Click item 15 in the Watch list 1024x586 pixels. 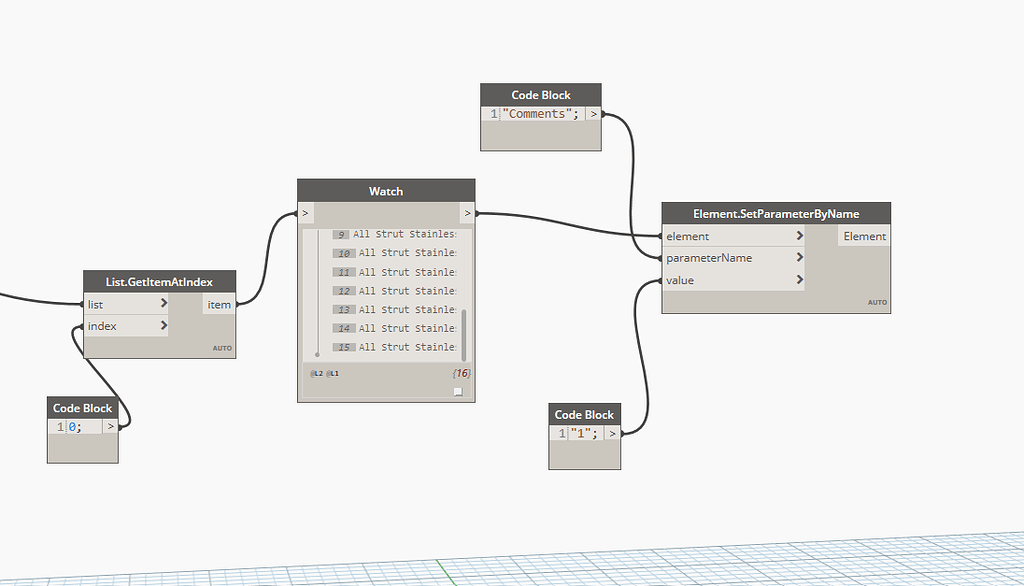[394, 347]
